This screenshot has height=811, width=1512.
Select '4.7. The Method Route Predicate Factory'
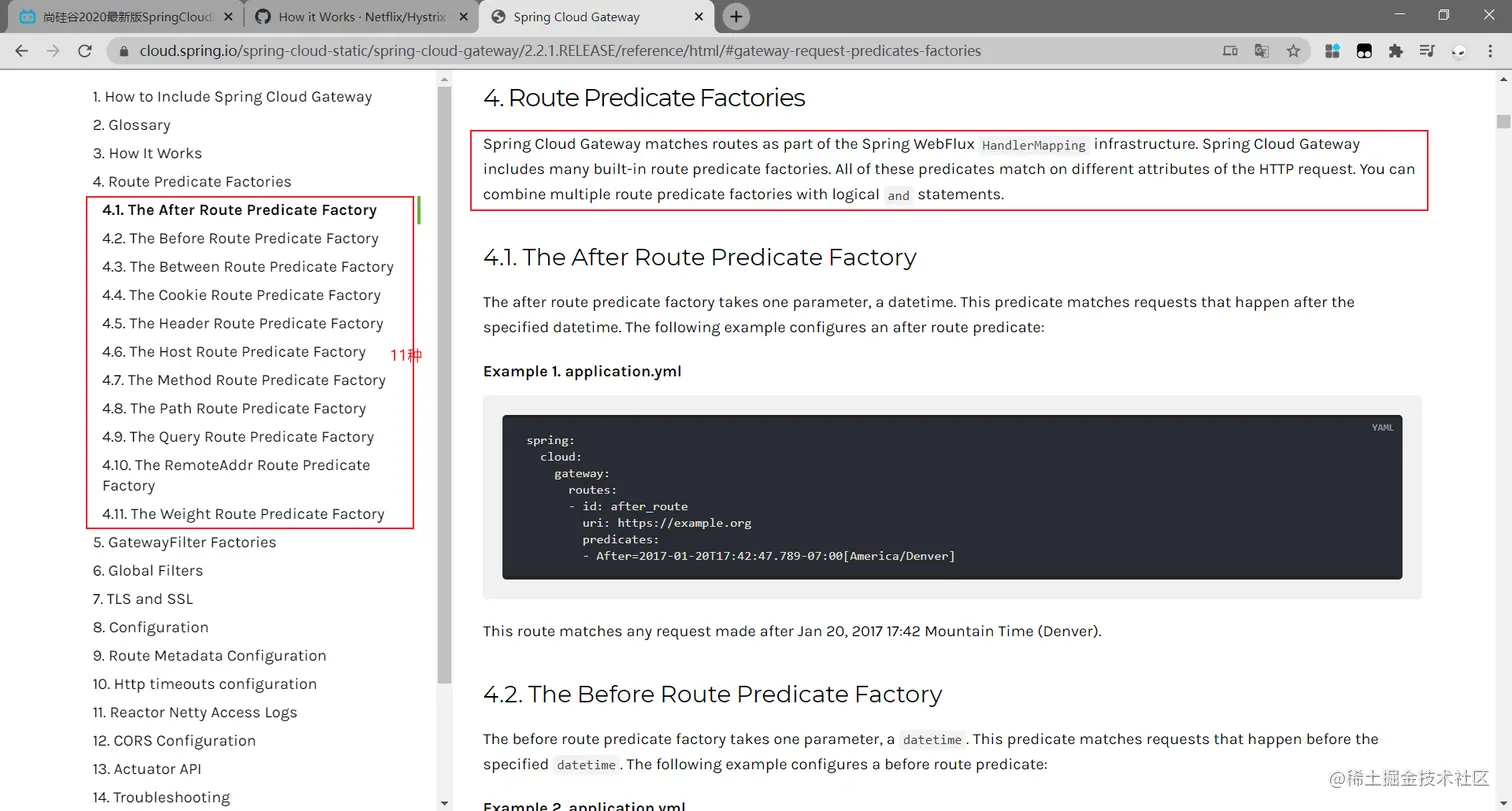(x=243, y=380)
